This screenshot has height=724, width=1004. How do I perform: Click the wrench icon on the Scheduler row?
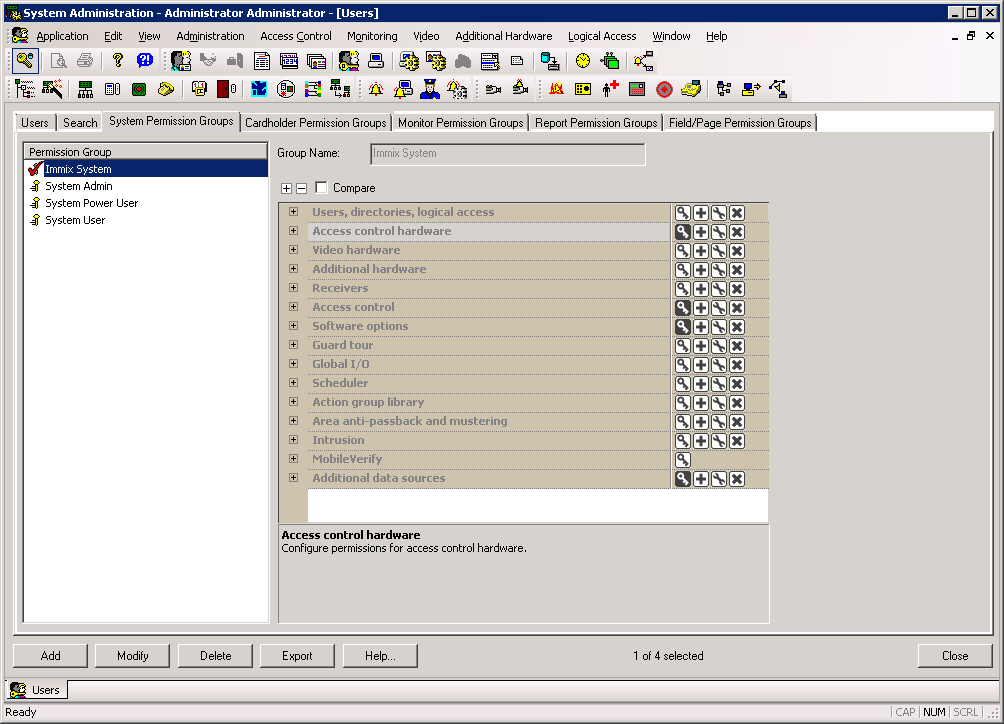tap(719, 383)
